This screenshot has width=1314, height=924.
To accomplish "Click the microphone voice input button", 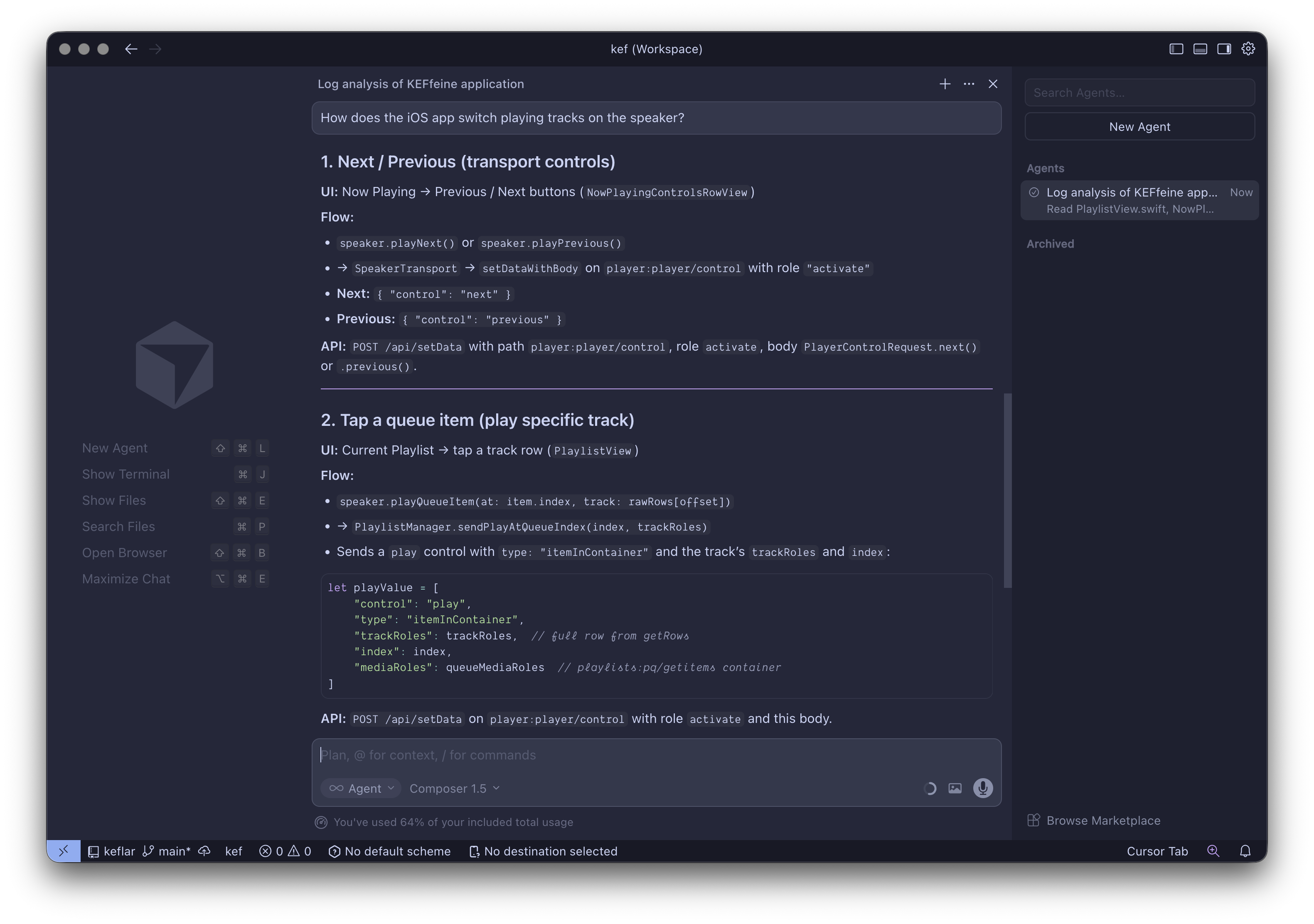I will pos(983,788).
